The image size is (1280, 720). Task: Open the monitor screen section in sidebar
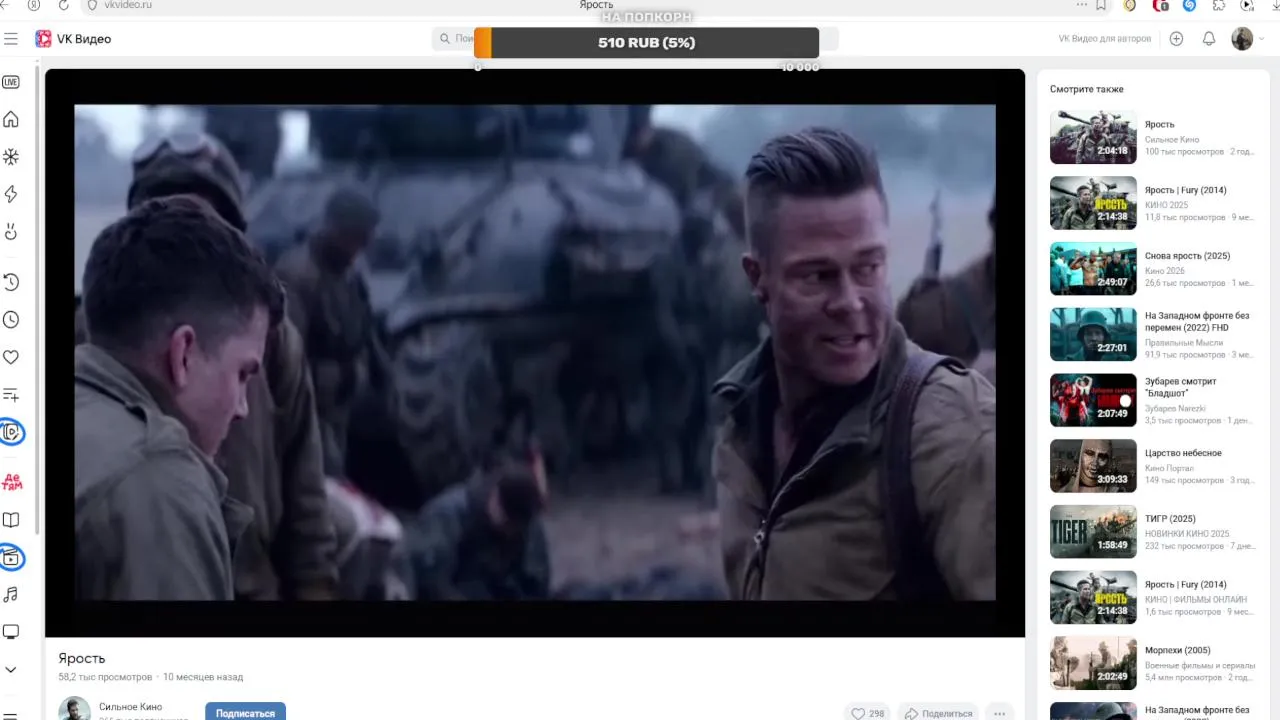11,632
